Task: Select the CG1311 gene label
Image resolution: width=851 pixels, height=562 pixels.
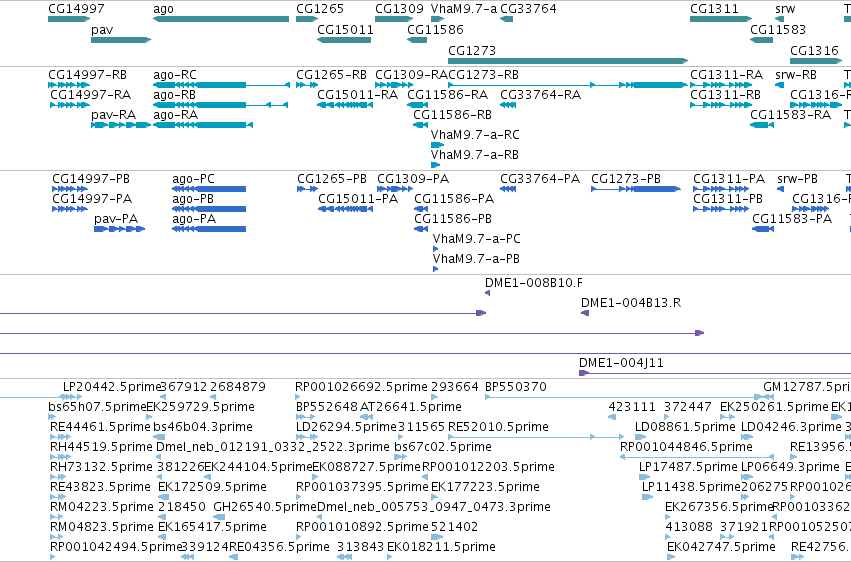Action: (x=714, y=9)
